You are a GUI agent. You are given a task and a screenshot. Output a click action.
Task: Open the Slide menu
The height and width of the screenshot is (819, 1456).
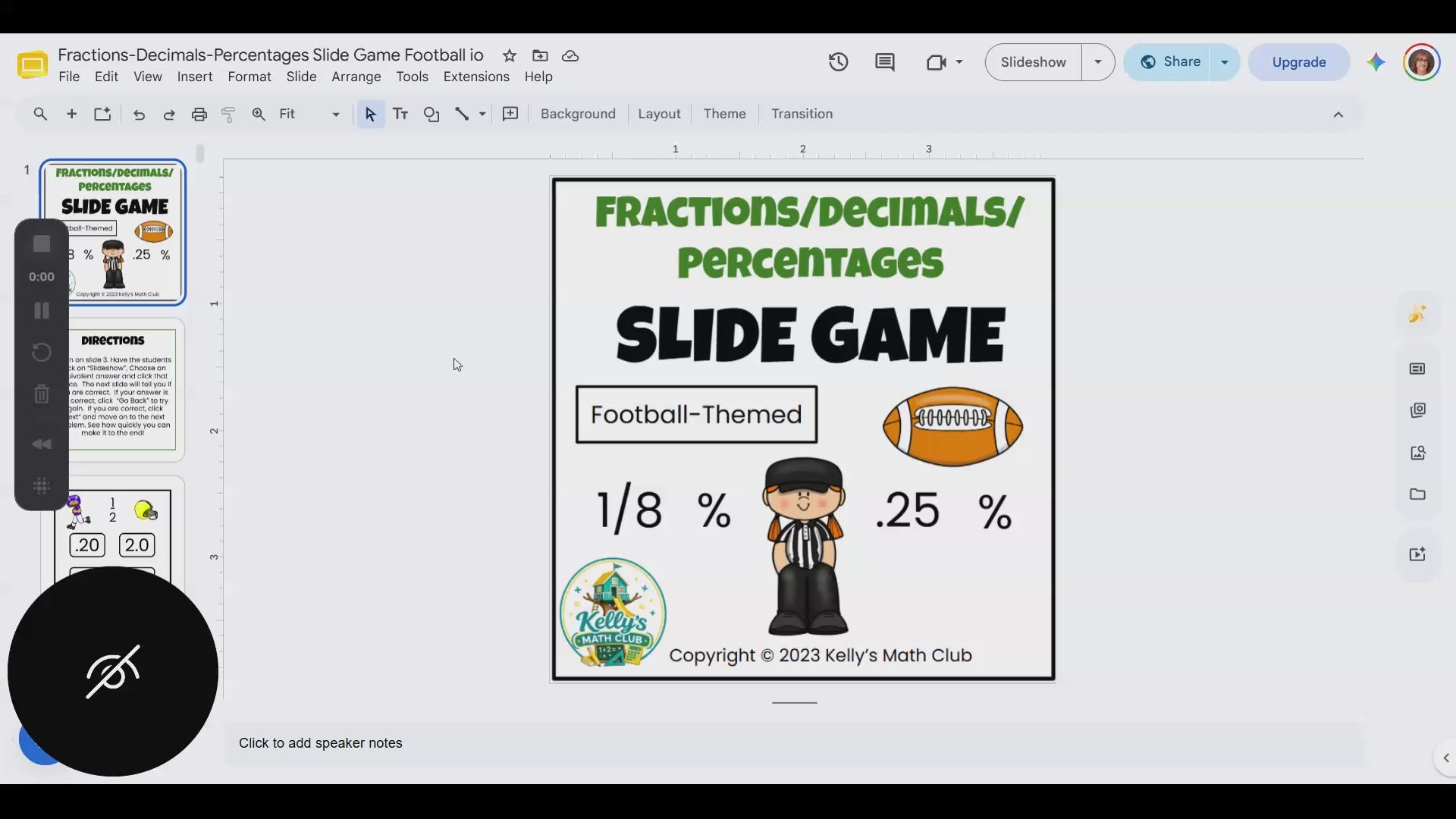click(301, 77)
